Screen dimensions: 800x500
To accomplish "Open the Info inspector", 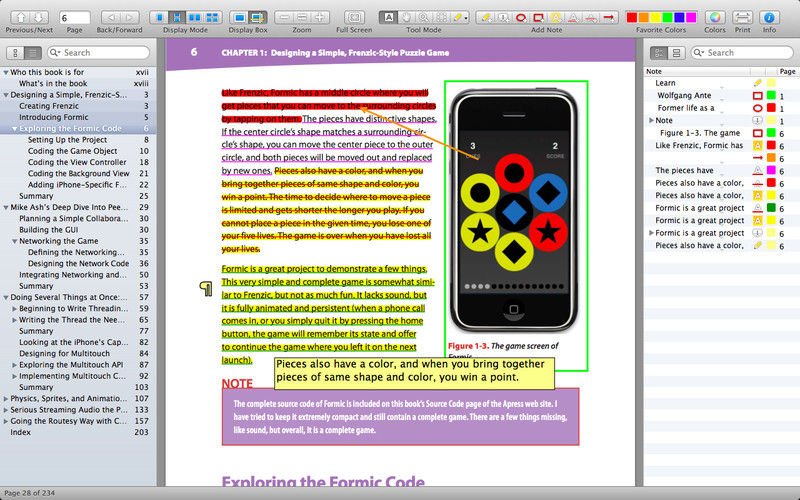I will click(769, 17).
